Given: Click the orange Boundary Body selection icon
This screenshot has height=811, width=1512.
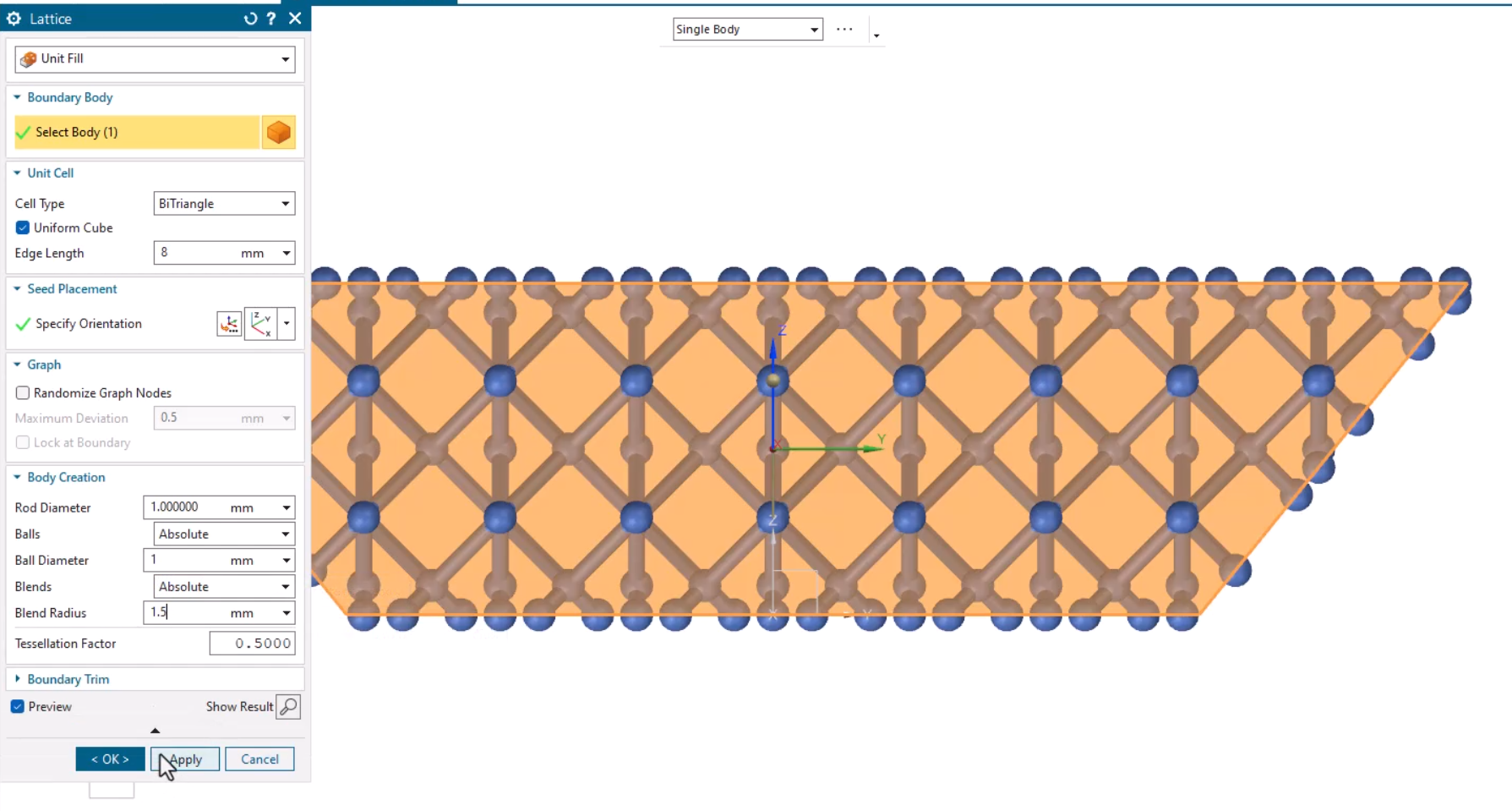Looking at the screenshot, I should 279,132.
